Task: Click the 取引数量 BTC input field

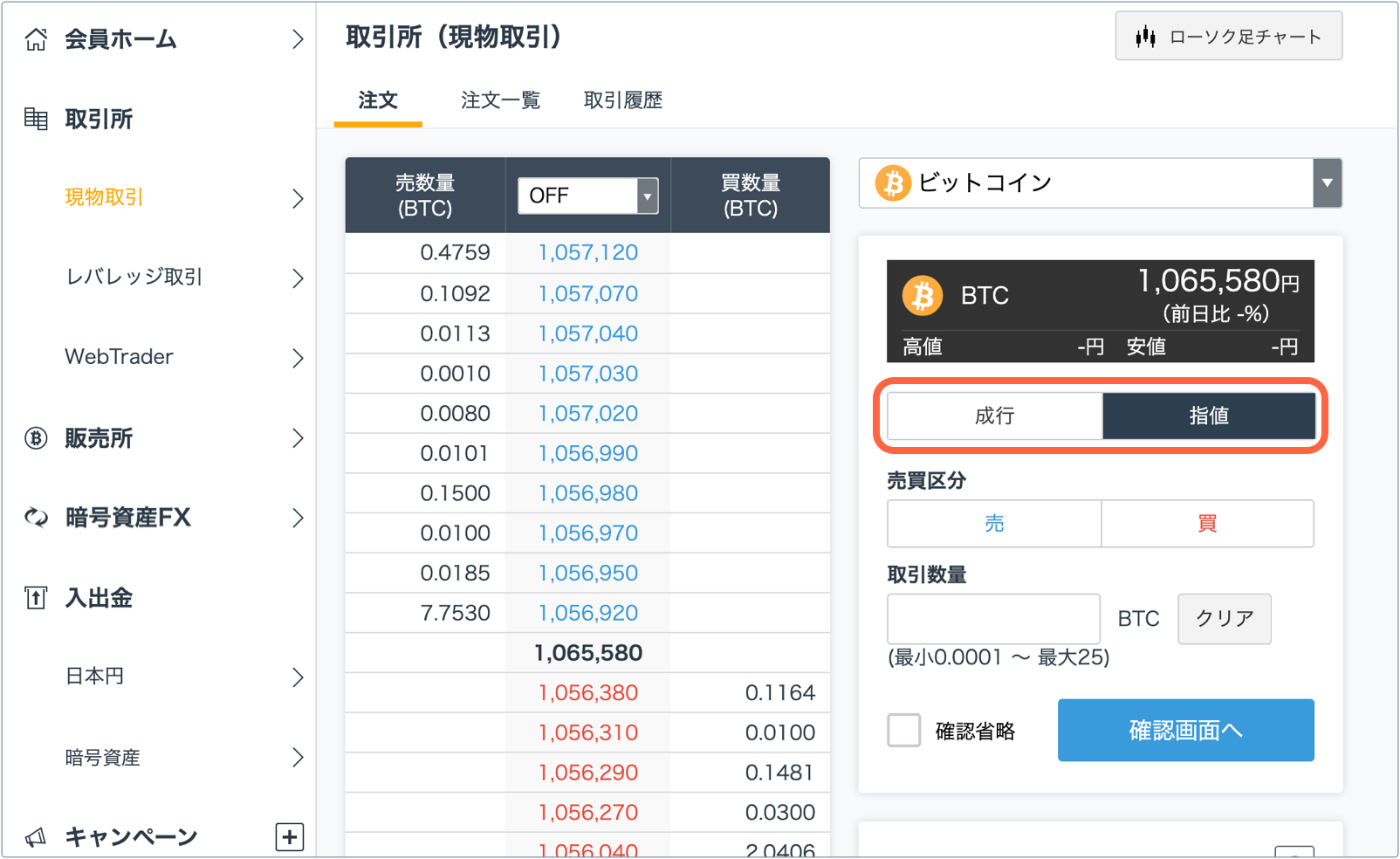Action: (994, 619)
